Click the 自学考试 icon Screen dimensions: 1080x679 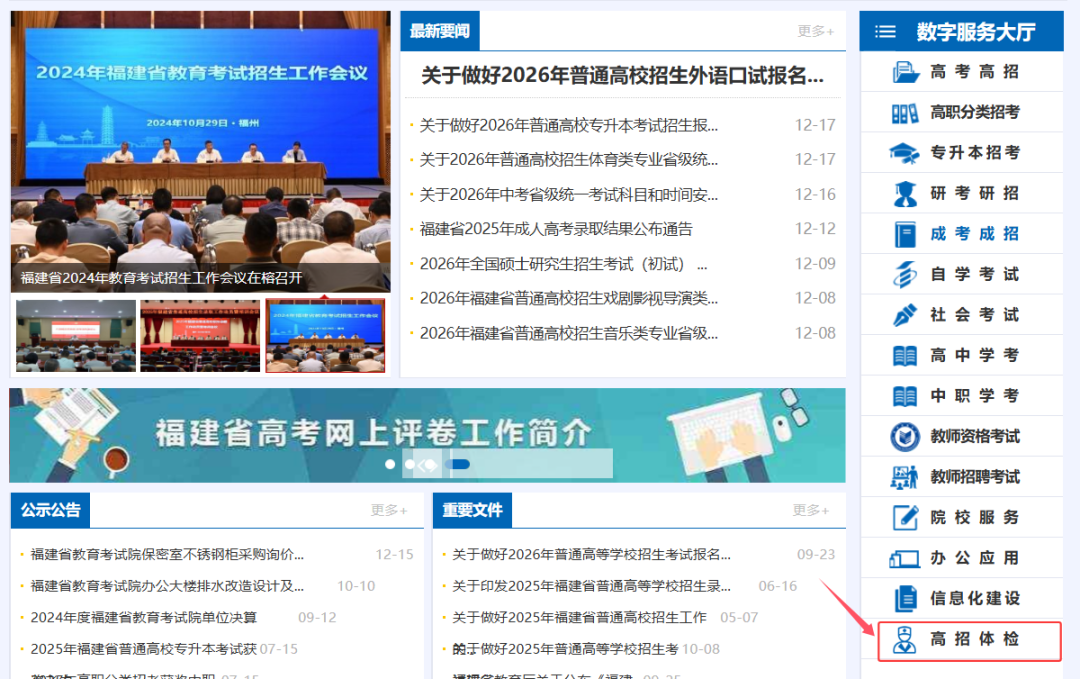[x=905, y=274]
